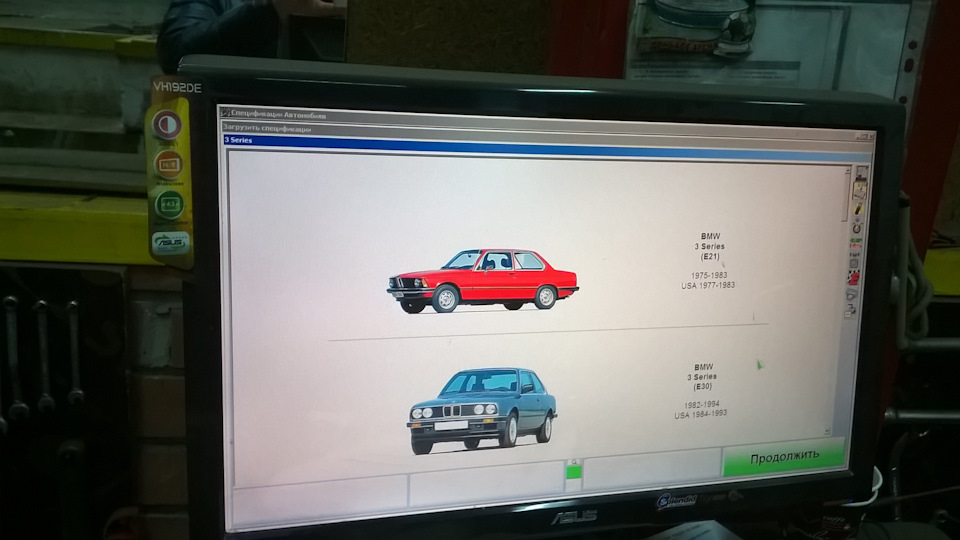Click the vehicle list scroll down arrow
This screenshot has height=540, width=960.
point(828,432)
